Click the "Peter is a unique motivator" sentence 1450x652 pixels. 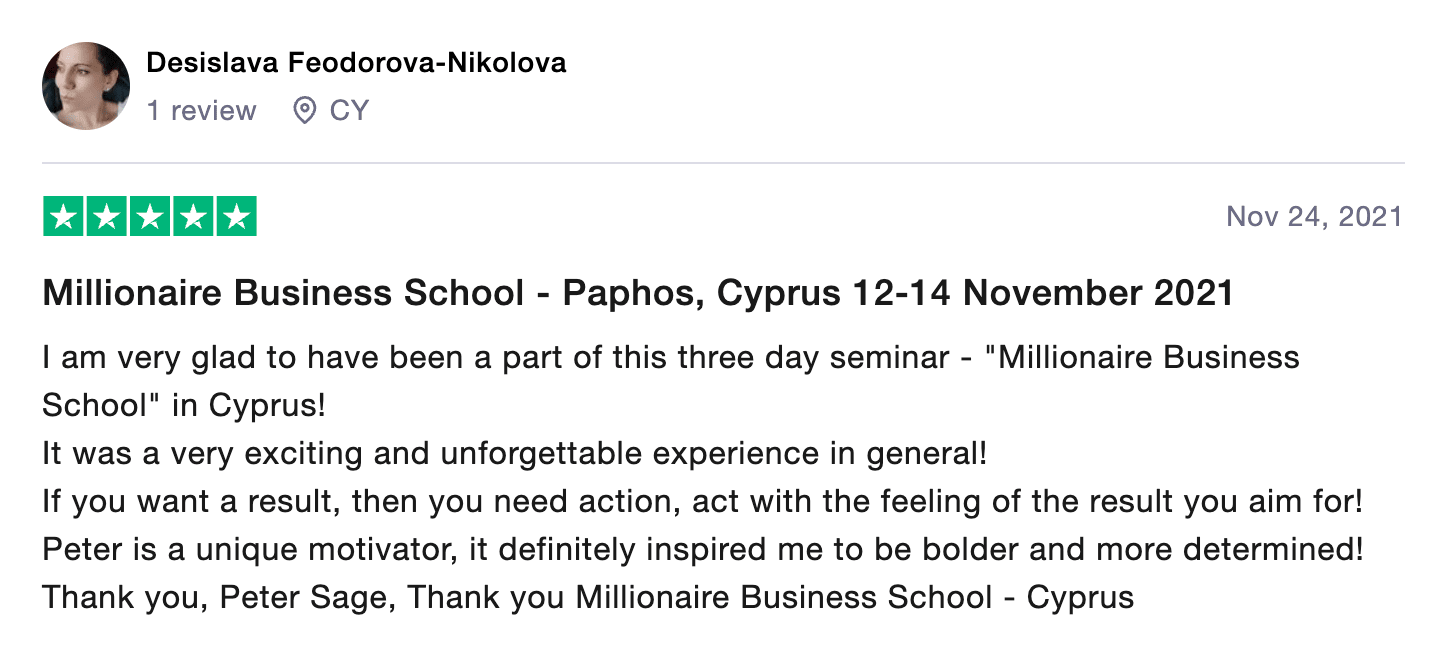click(x=702, y=550)
